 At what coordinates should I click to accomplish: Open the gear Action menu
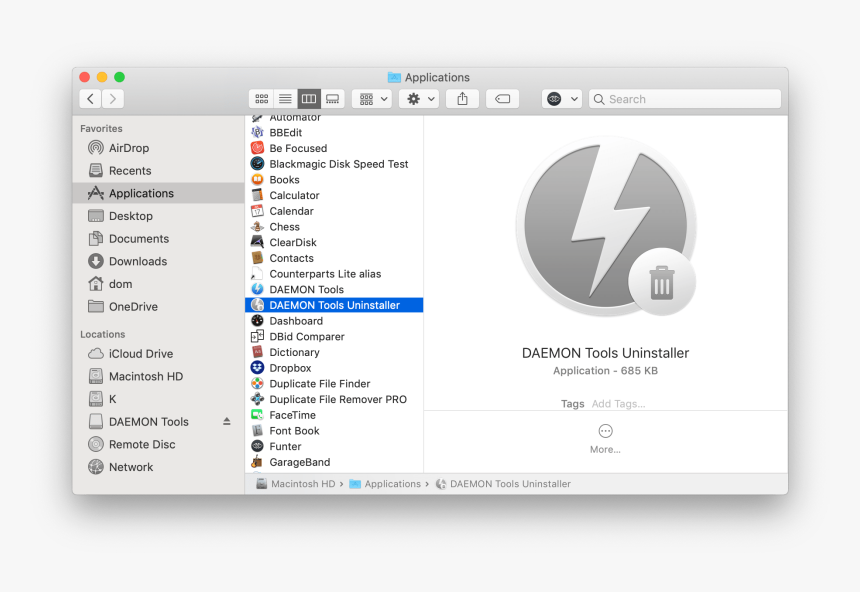[x=419, y=99]
